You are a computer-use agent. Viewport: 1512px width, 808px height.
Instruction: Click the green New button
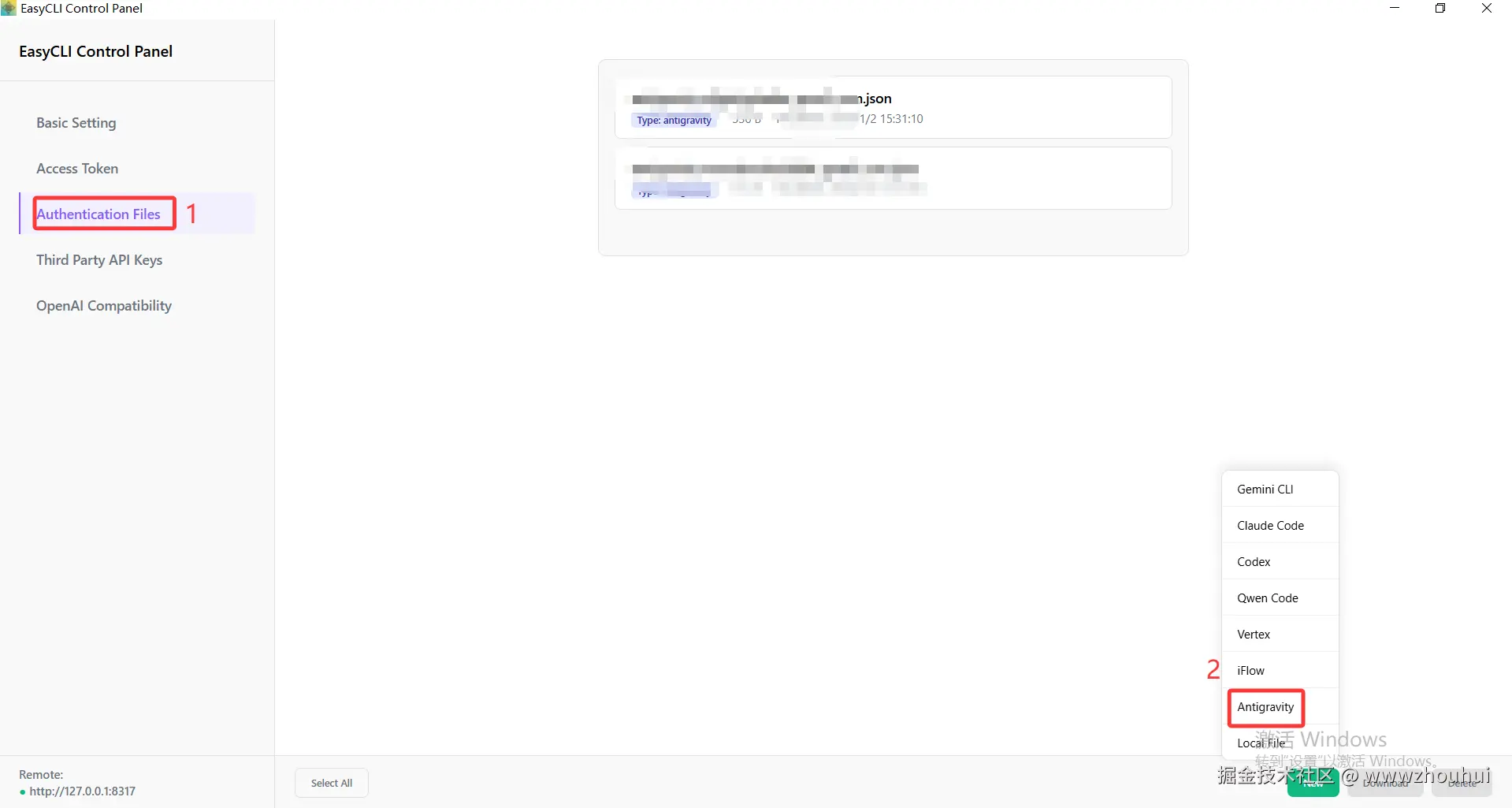click(x=1313, y=783)
